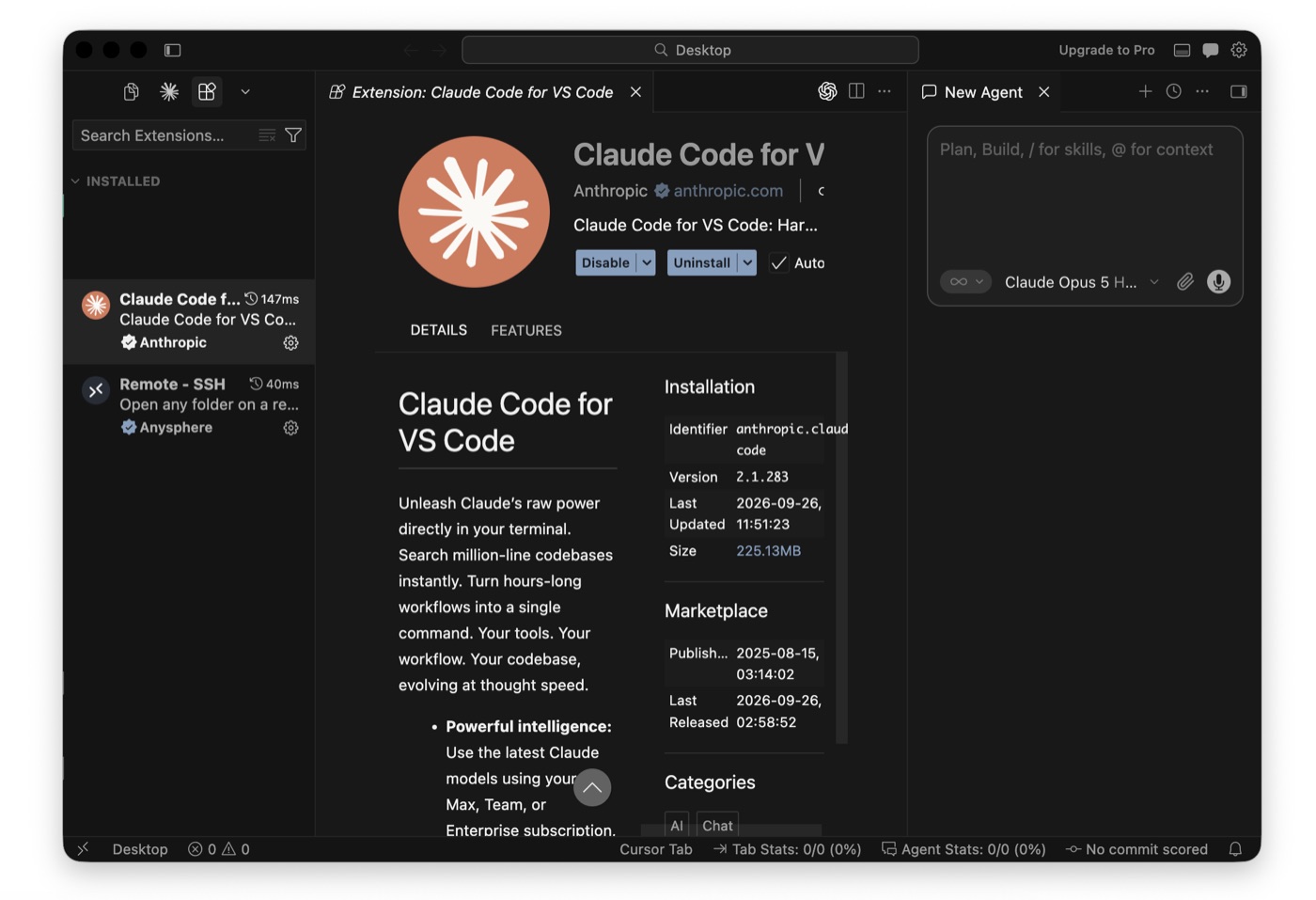The image size is (1316, 900).
Task: Click Desktop in status bar
Action: (x=140, y=849)
